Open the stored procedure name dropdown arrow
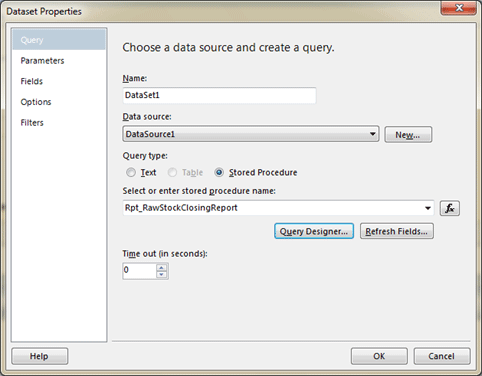The image size is (482, 376). click(x=428, y=208)
